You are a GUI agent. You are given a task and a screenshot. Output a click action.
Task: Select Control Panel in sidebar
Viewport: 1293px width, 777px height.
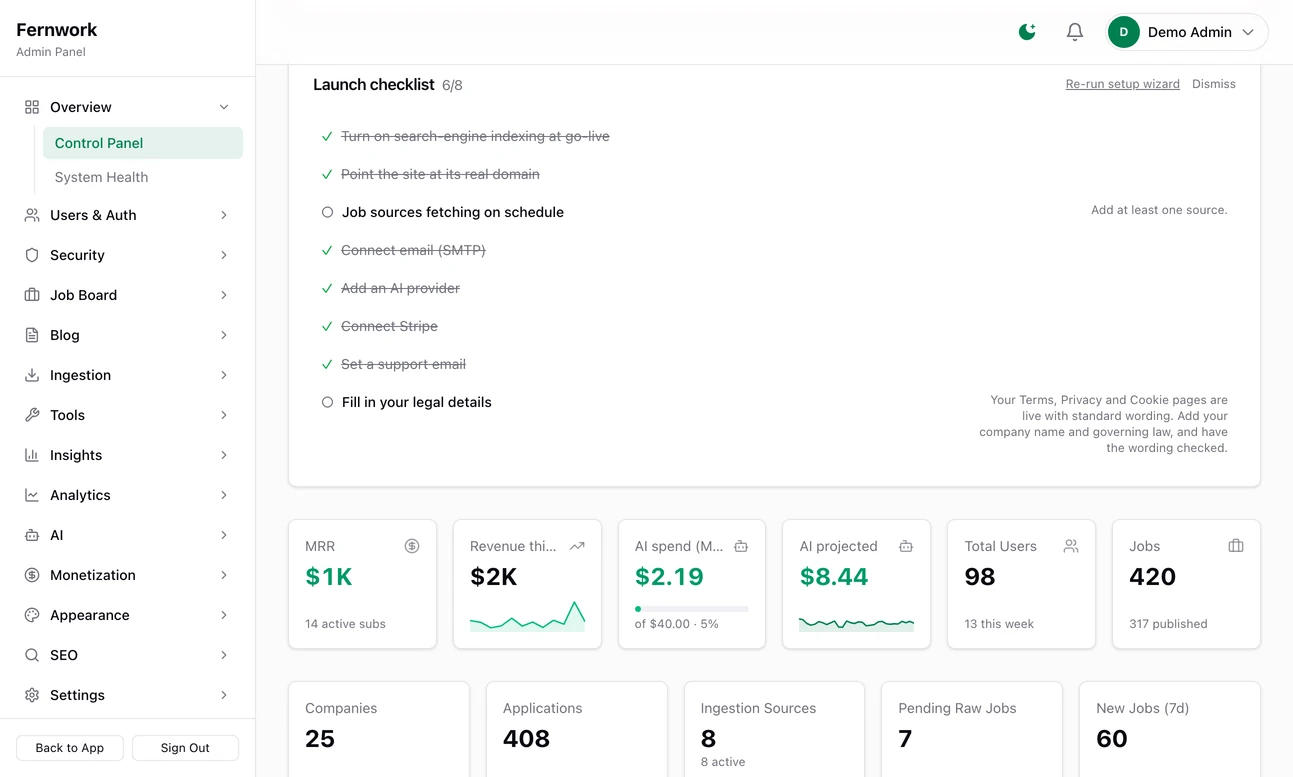pyautogui.click(x=143, y=143)
